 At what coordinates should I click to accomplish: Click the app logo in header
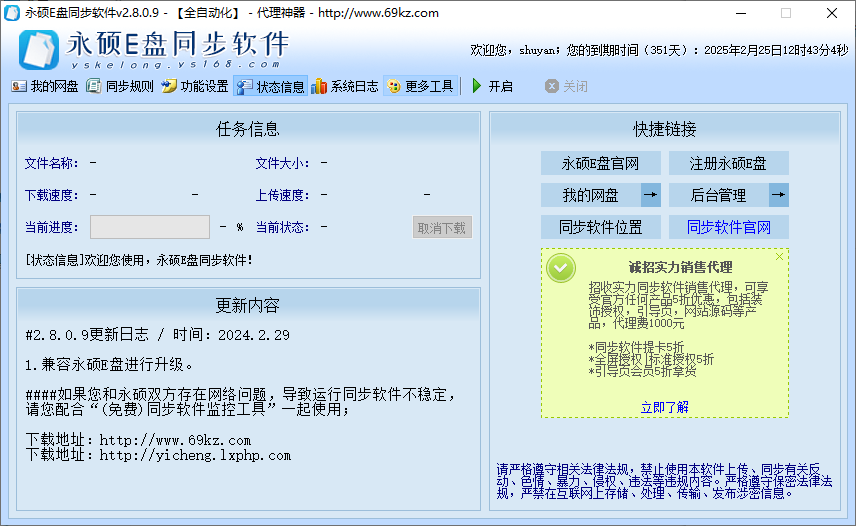39,47
